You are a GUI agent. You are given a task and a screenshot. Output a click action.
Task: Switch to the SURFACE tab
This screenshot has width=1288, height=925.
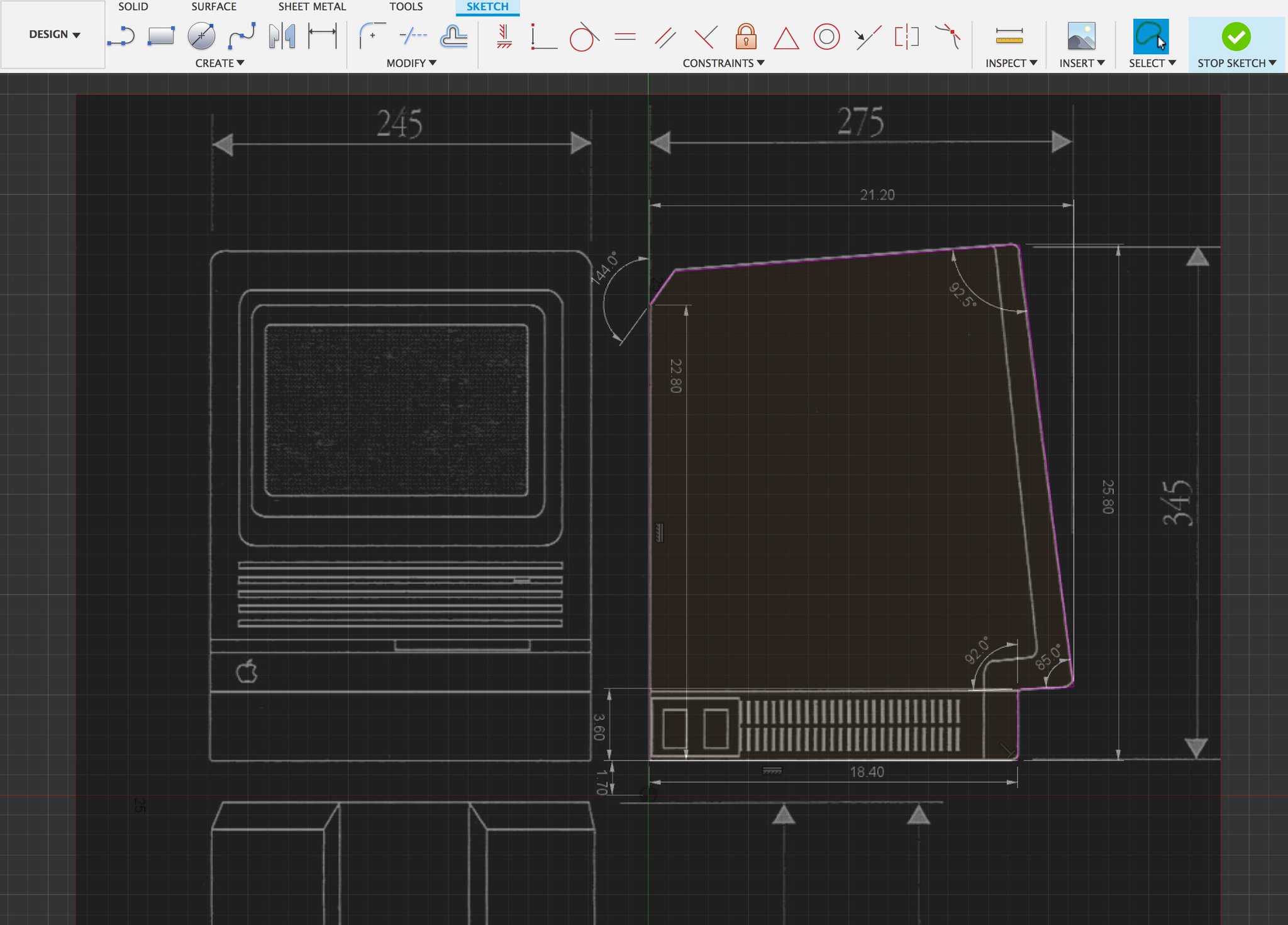[214, 7]
